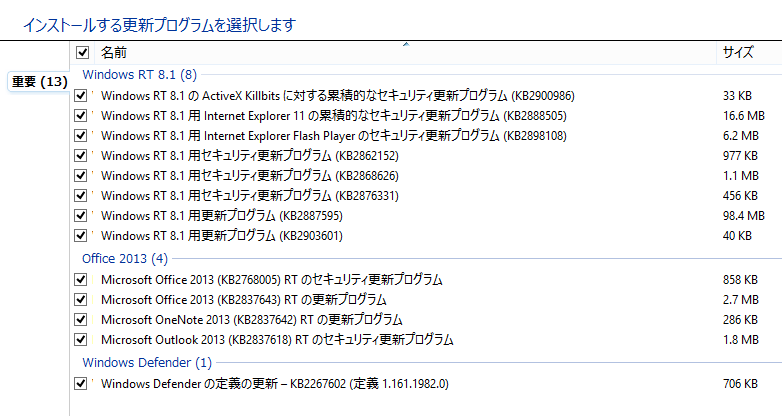Image resolution: width=782 pixels, height=416 pixels.
Task: Uncheck the Outlook 2013 KB2837618 checkbox
Action: (80, 339)
